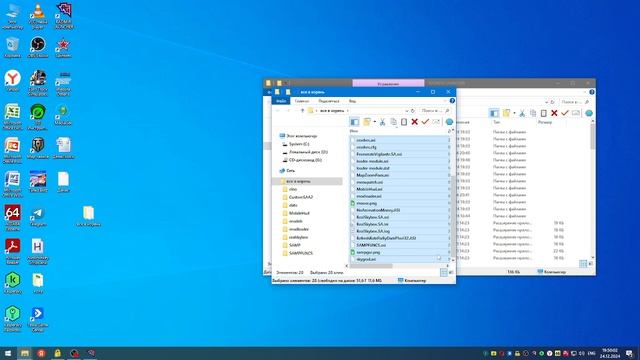Open Главная ribbon tab
The height and width of the screenshot is (360, 640).
tap(302, 101)
